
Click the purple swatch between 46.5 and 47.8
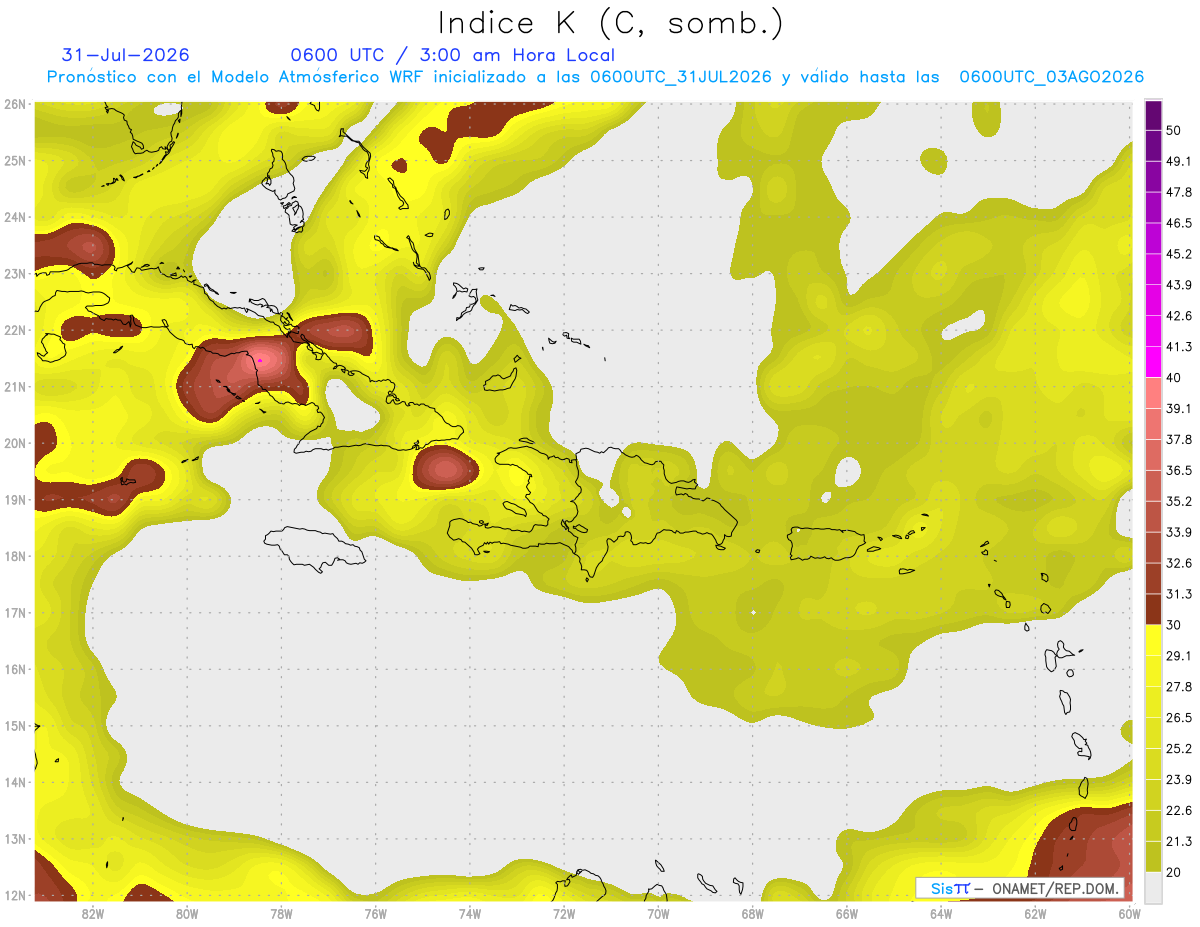(x=1153, y=208)
